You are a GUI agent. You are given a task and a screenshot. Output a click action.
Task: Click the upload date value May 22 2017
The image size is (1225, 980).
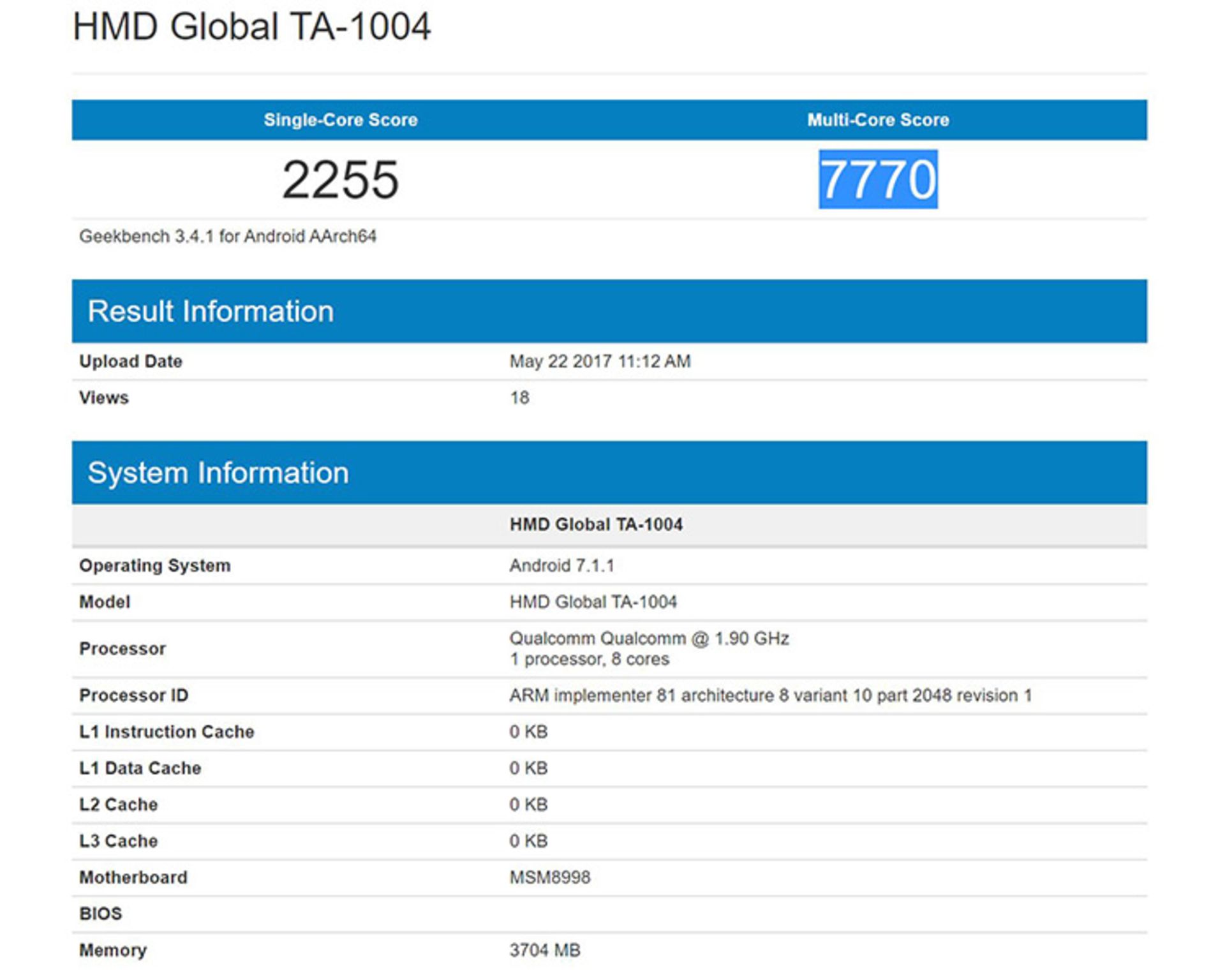point(600,361)
